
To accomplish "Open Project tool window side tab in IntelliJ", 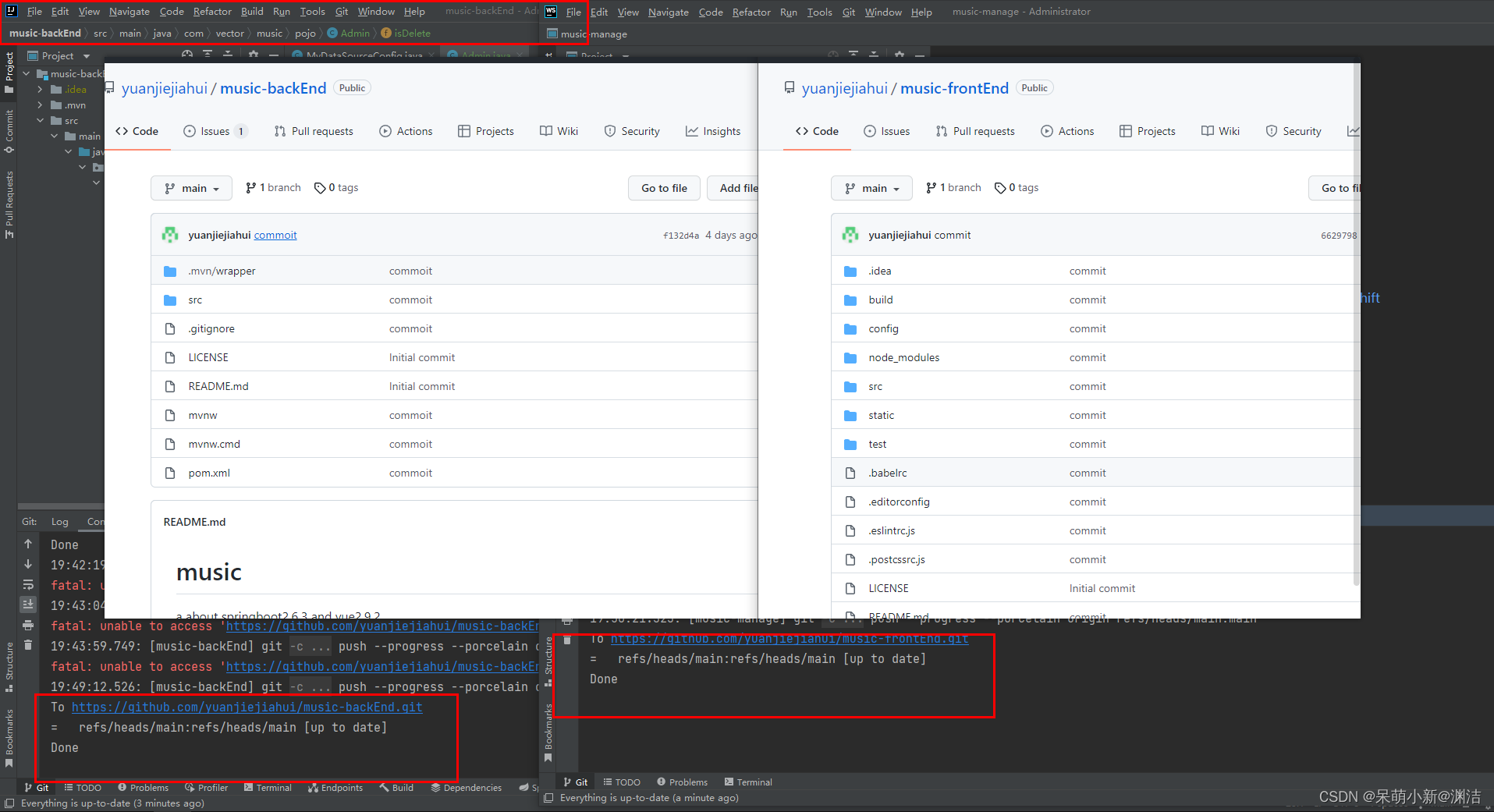I will [x=9, y=73].
